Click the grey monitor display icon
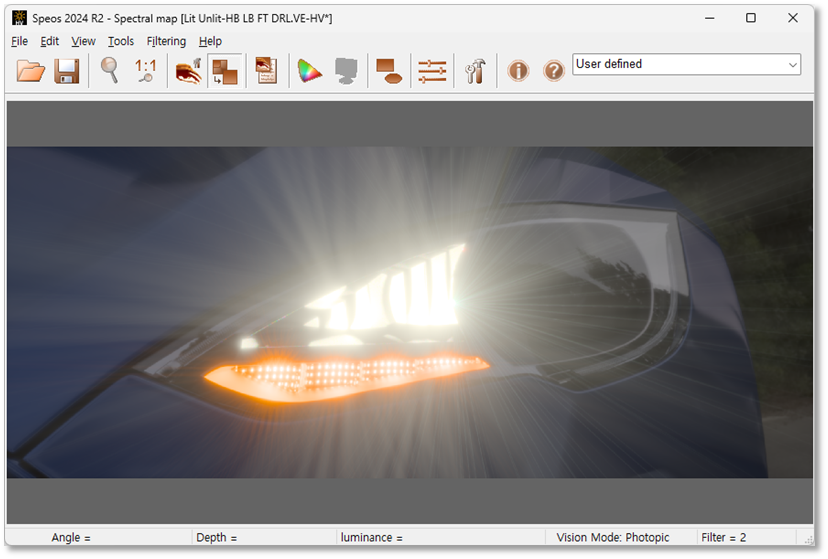 pyautogui.click(x=346, y=70)
